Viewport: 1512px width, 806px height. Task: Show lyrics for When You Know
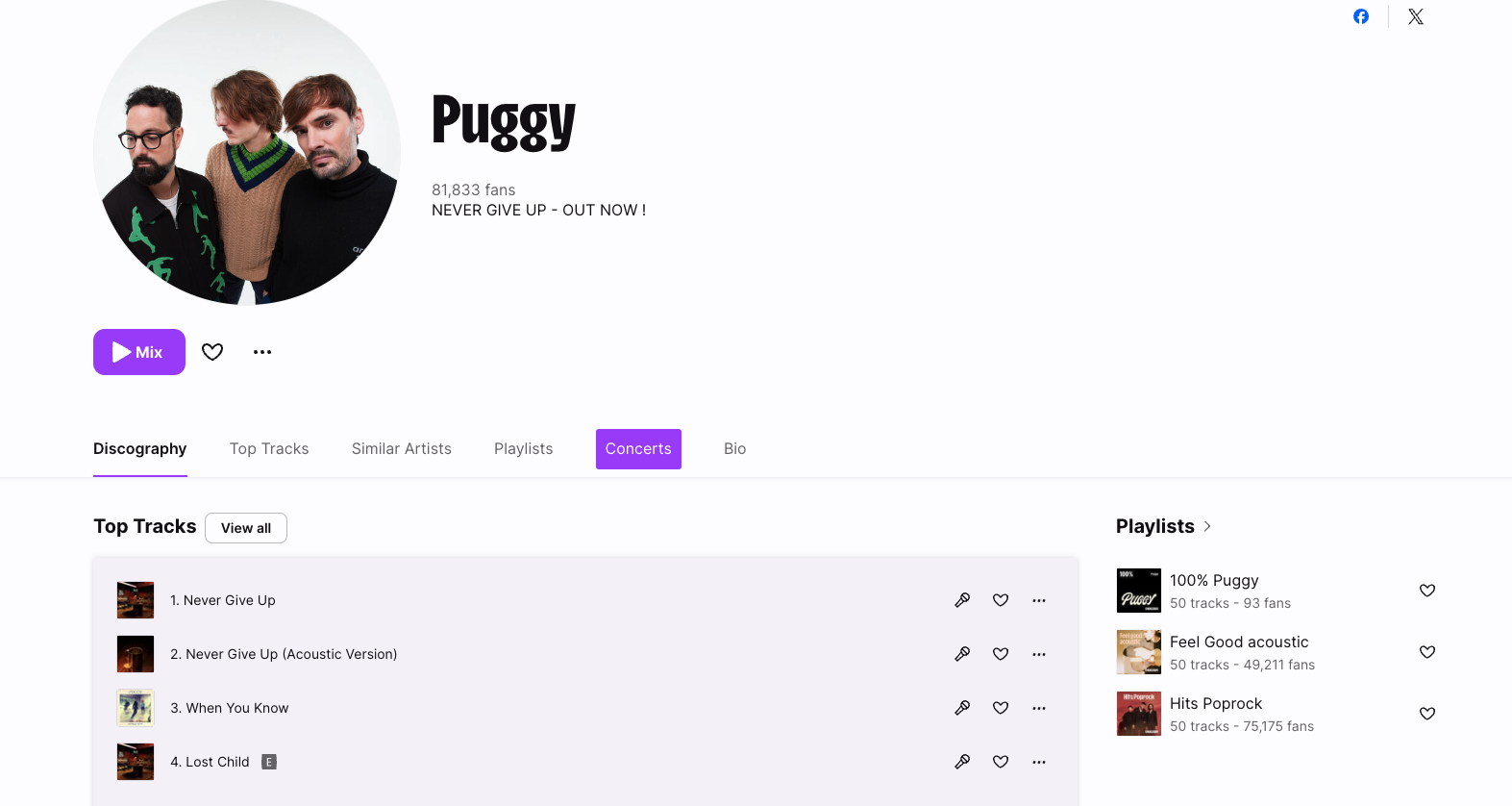tap(962, 708)
